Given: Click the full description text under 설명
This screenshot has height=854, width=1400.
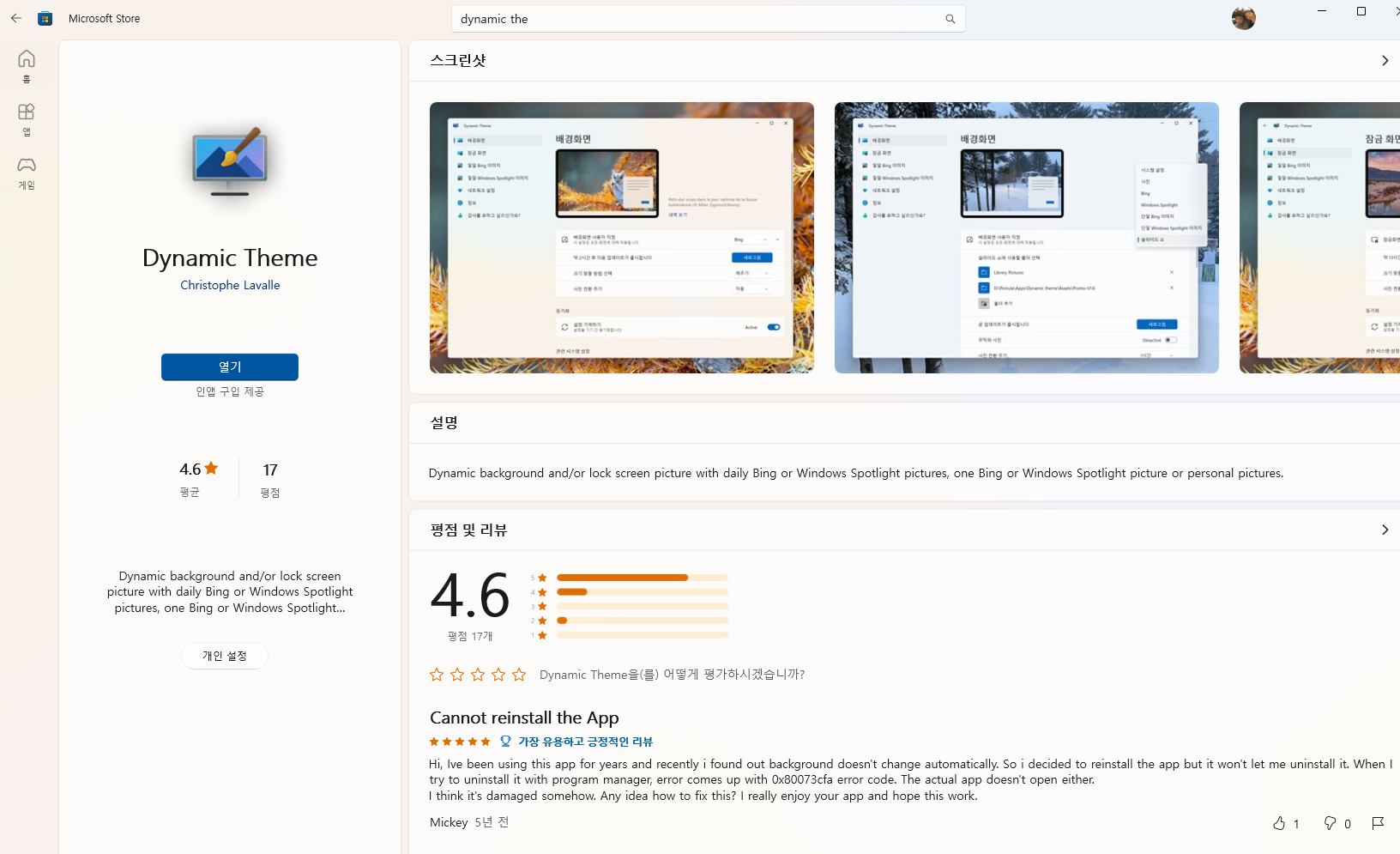Looking at the screenshot, I should (856, 473).
